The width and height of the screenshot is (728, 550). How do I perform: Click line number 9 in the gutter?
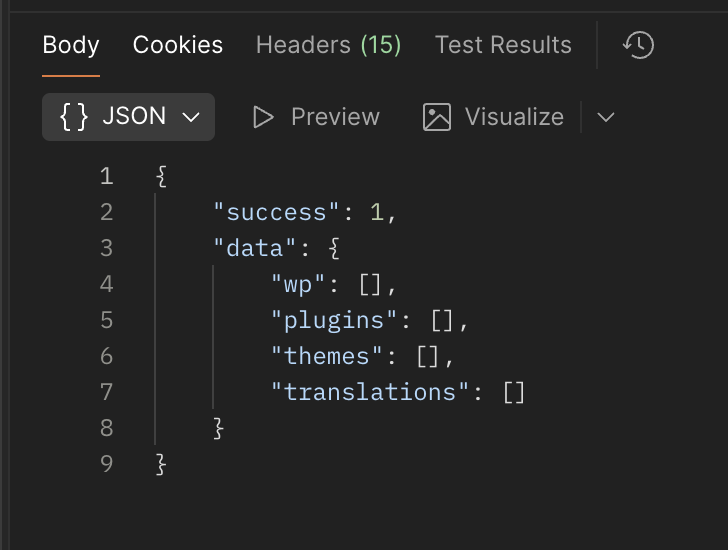tap(106, 464)
